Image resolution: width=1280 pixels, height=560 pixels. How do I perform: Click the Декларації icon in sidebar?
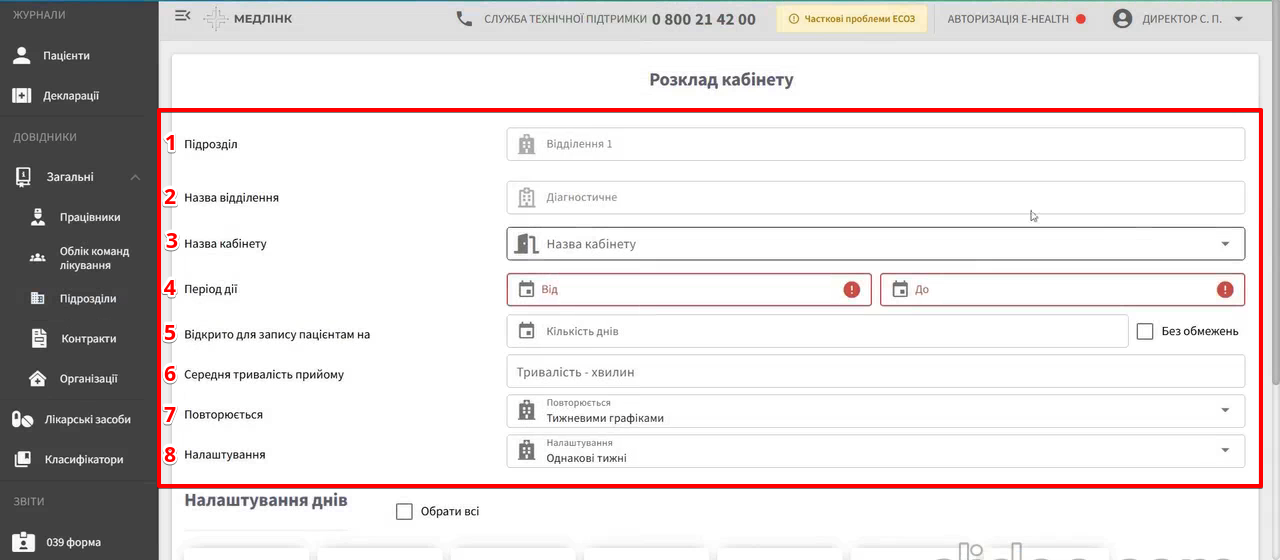[22, 96]
